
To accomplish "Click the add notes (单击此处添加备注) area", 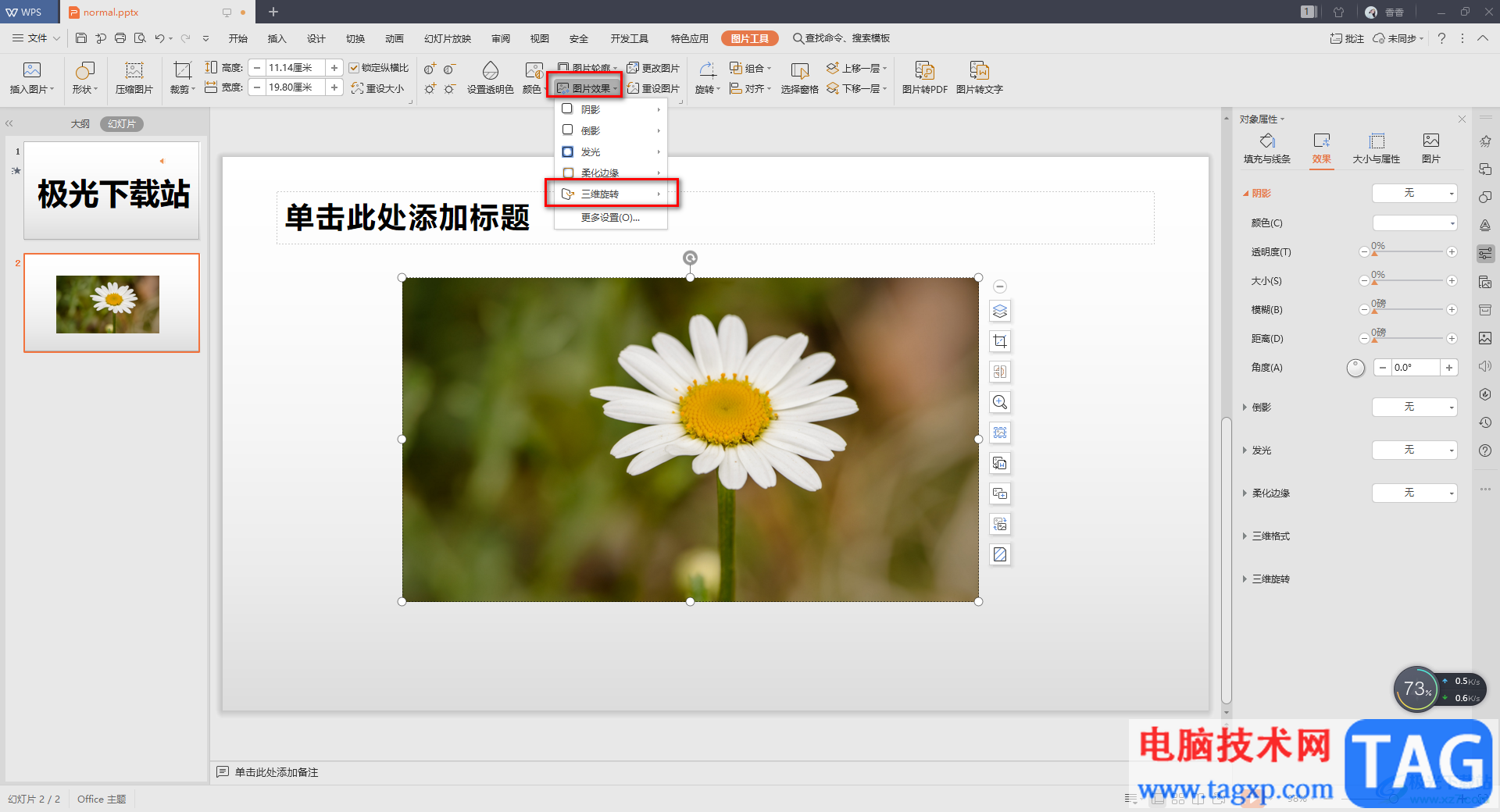I will click(277, 772).
